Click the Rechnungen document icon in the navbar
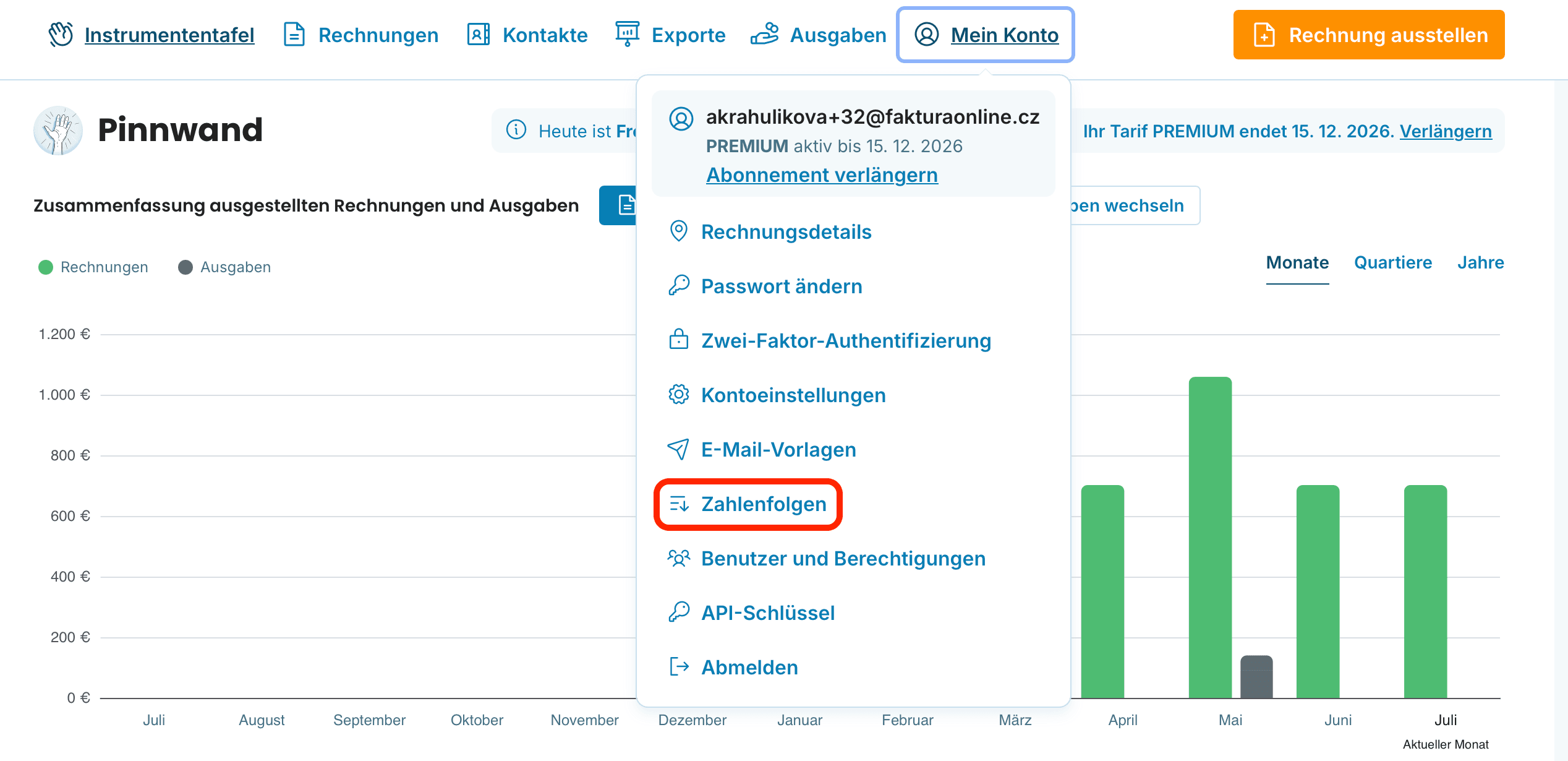 click(294, 35)
